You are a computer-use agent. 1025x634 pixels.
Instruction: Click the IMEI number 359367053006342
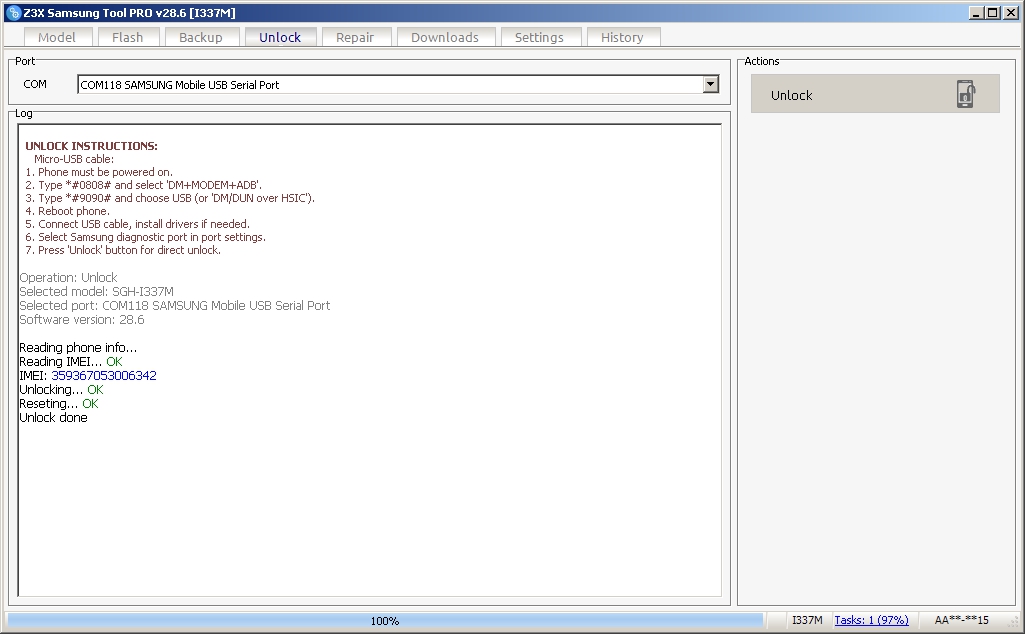click(104, 376)
